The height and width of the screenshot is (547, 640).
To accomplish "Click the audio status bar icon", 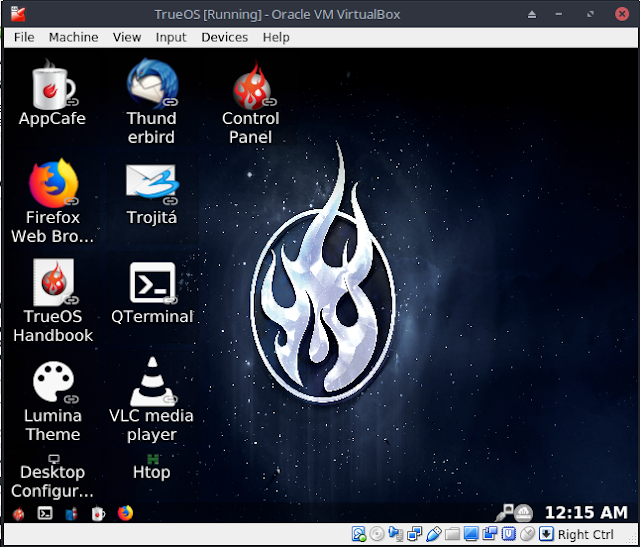I will (x=396, y=534).
